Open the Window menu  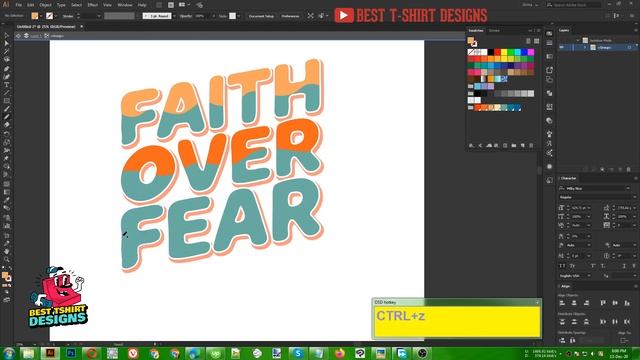pos(124,5)
